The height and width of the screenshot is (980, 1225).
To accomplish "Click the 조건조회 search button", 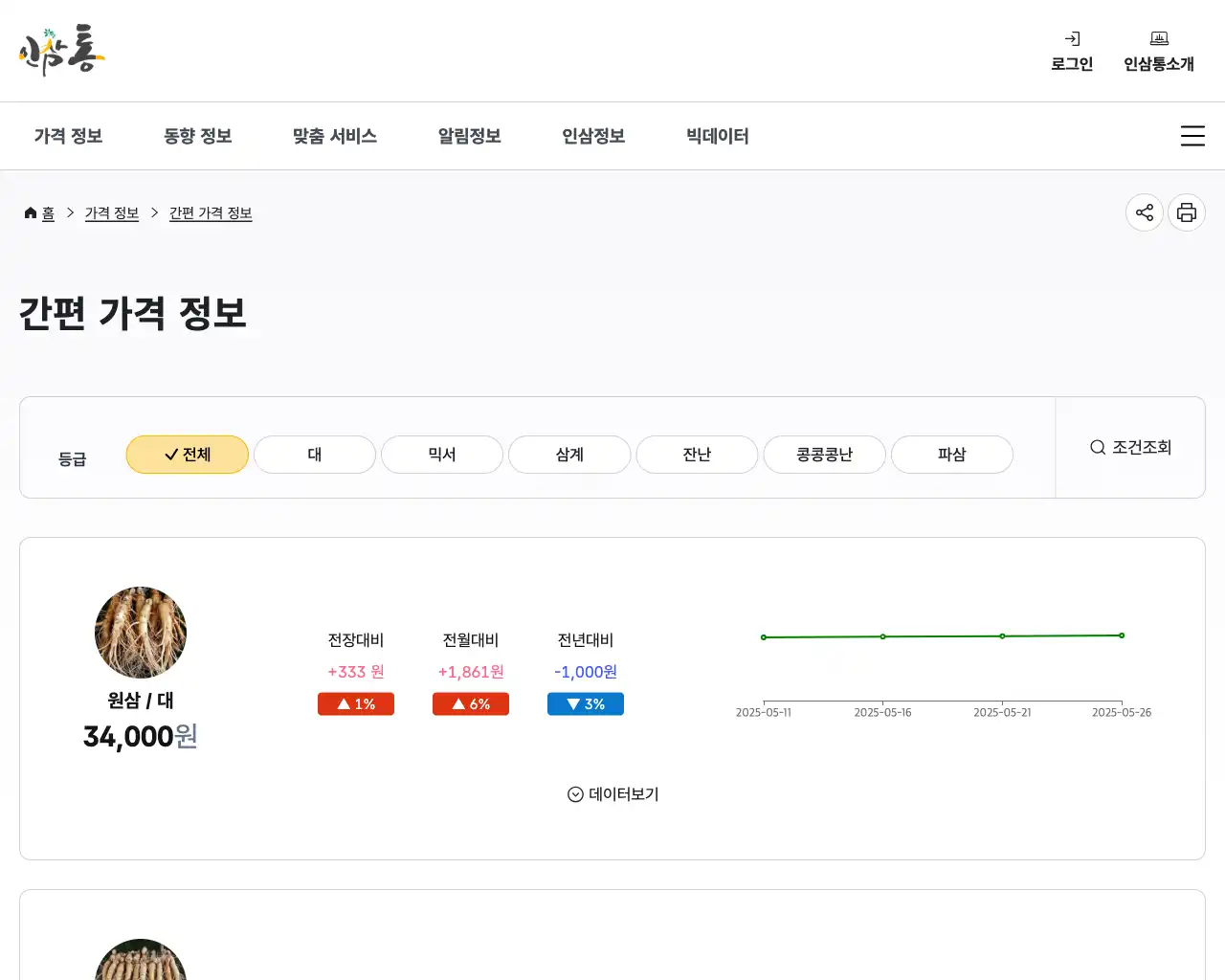I will point(1130,447).
